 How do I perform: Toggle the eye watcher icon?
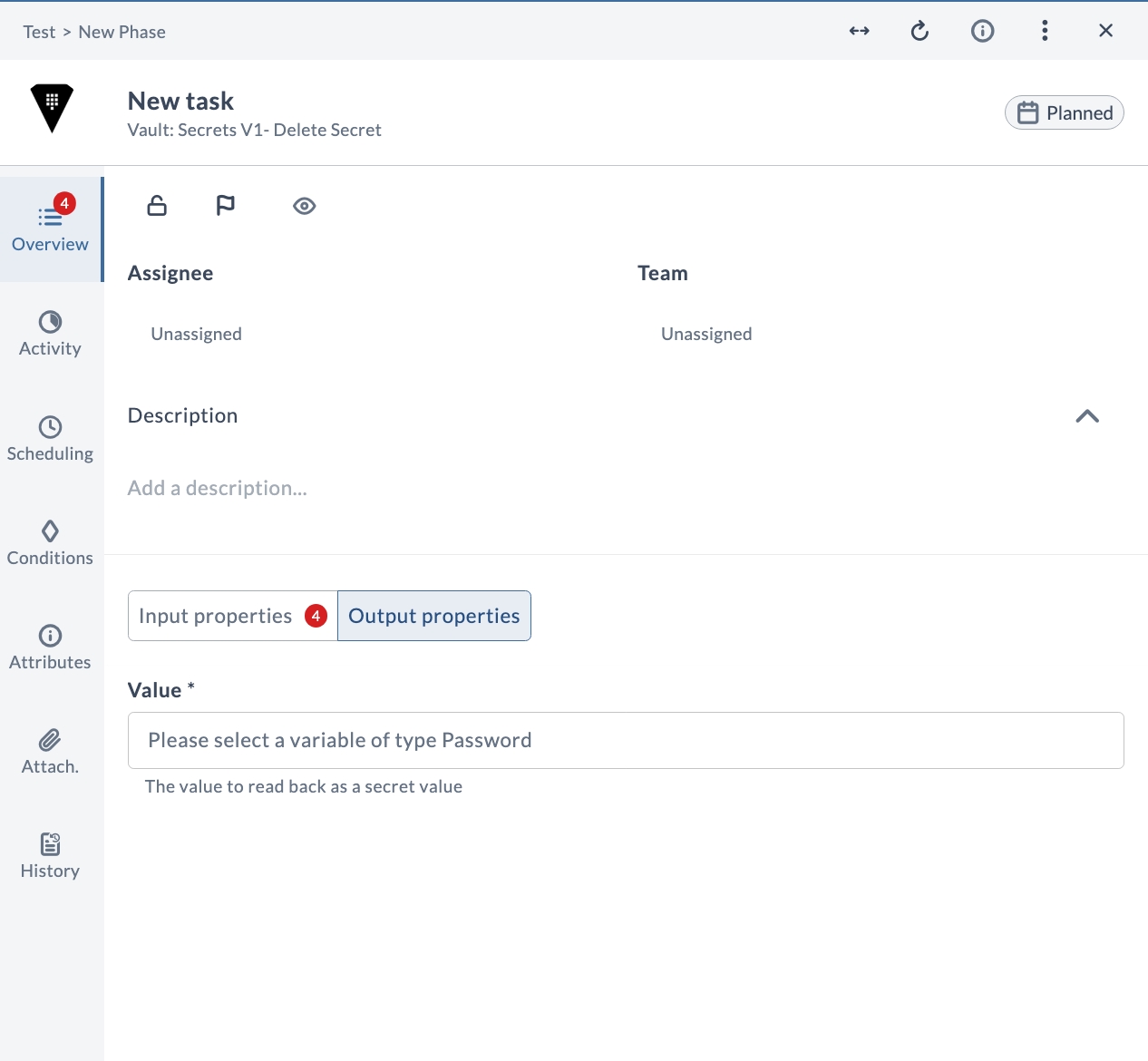(305, 206)
